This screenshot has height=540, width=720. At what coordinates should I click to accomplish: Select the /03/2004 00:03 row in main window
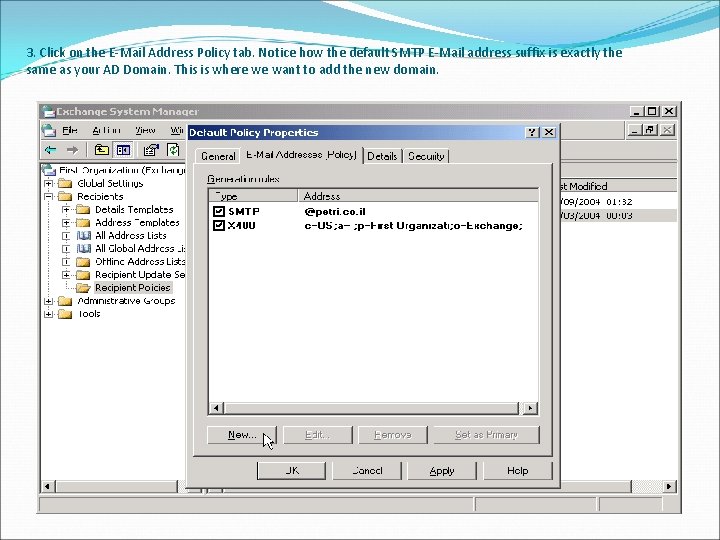pyautogui.click(x=618, y=215)
